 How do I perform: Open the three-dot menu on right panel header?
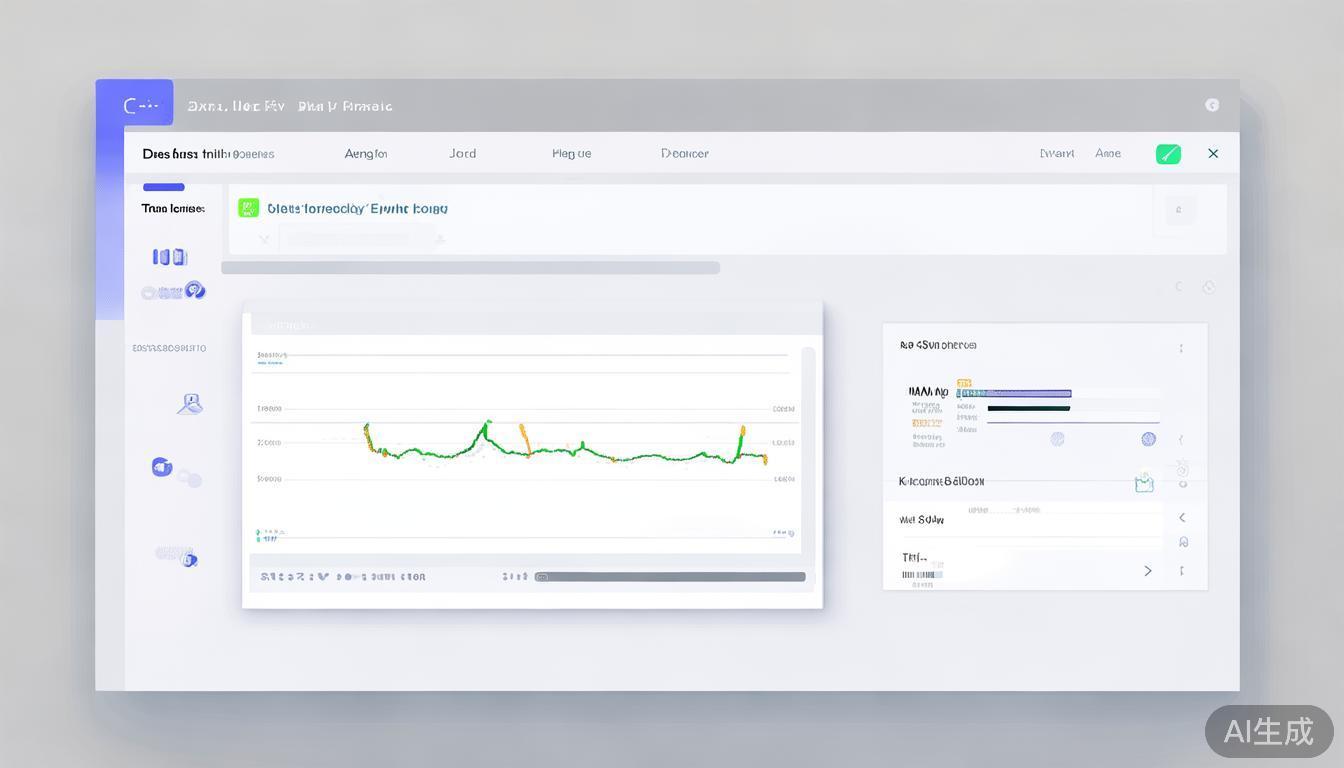coord(1181,348)
